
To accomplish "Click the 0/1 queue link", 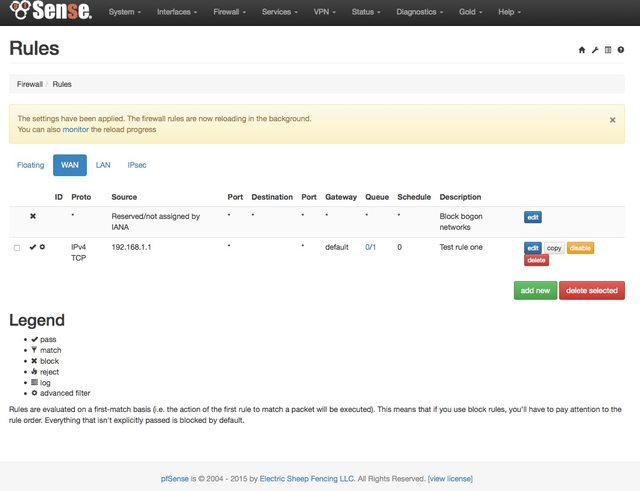I will [370, 246].
